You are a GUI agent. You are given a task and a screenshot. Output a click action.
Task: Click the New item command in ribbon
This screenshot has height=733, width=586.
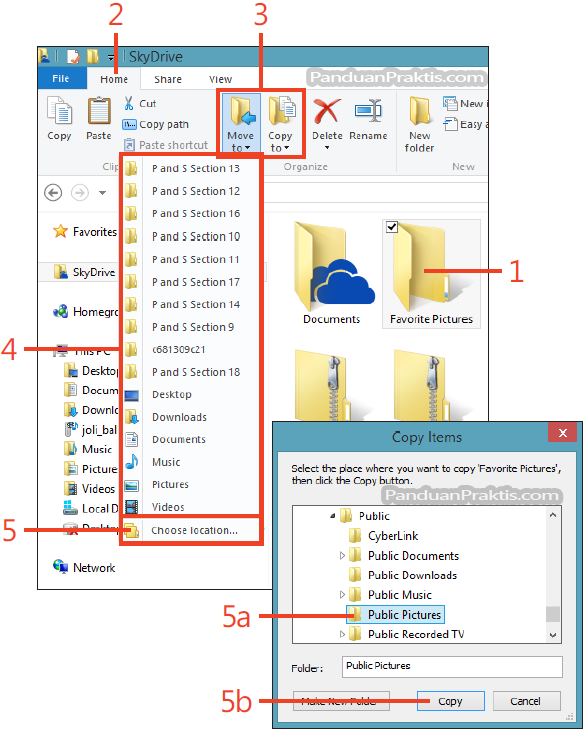pos(465,103)
